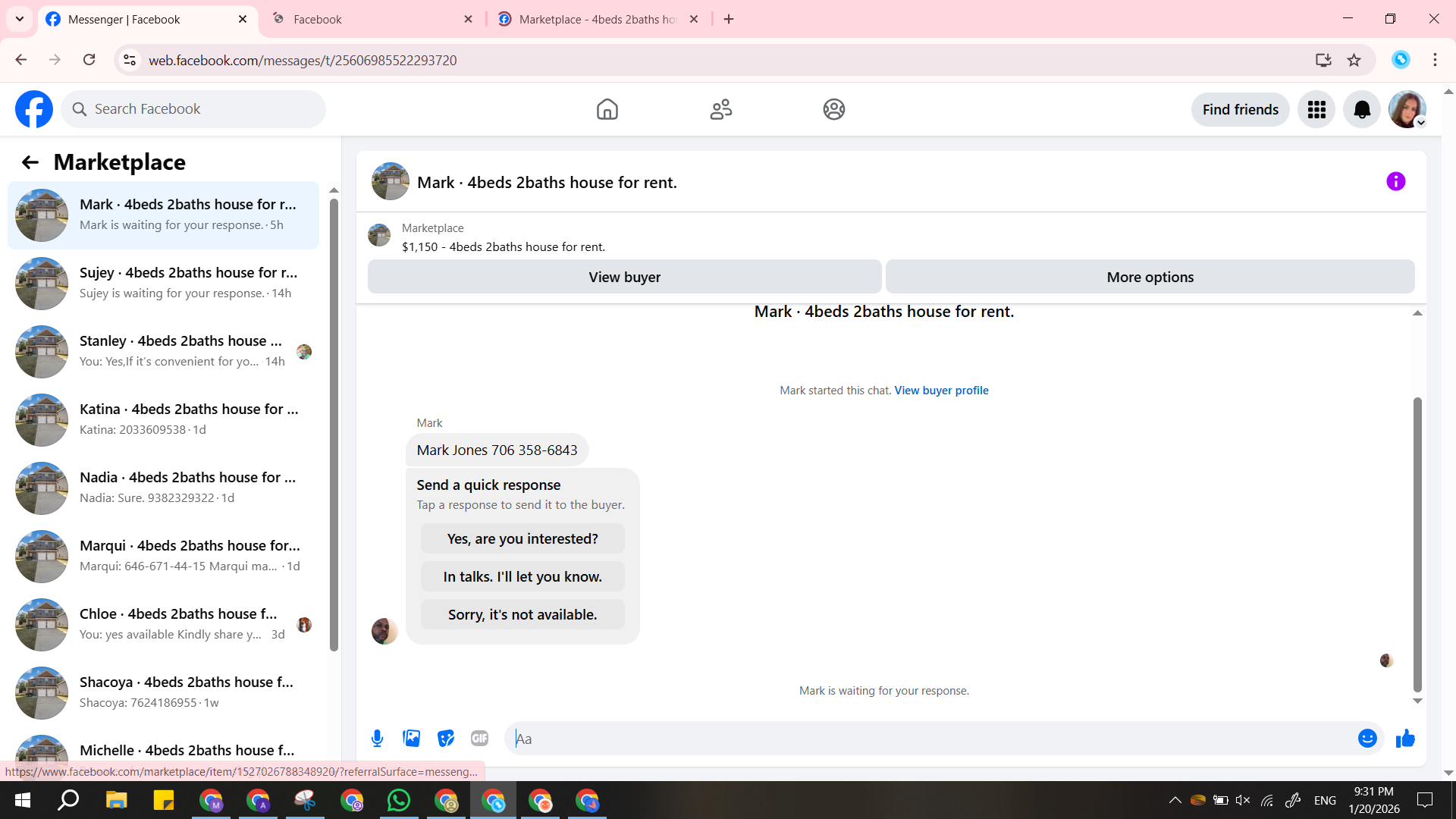Open Katina's conversation

pos(163,419)
